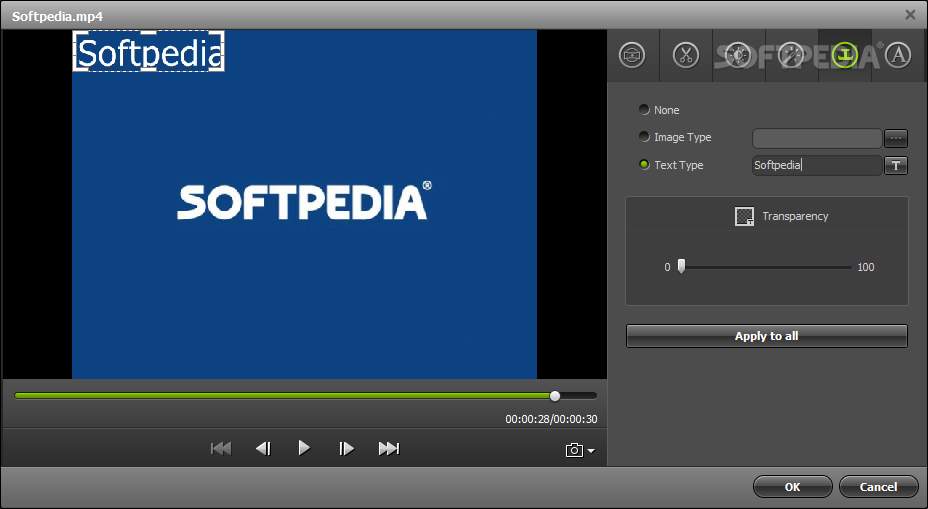Confirm with the OK button
This screenshot has height=509, width=928.
coord(792,487)
